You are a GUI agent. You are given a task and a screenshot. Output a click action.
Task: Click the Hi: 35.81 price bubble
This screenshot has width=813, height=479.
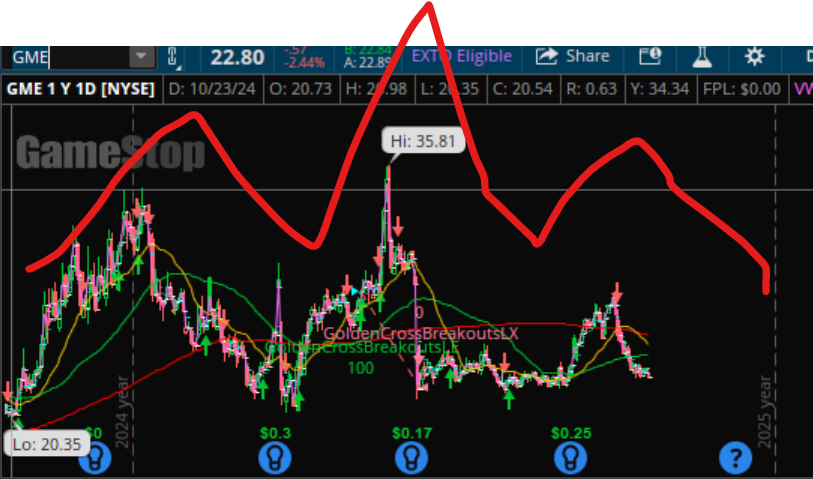tap(423, 141)
